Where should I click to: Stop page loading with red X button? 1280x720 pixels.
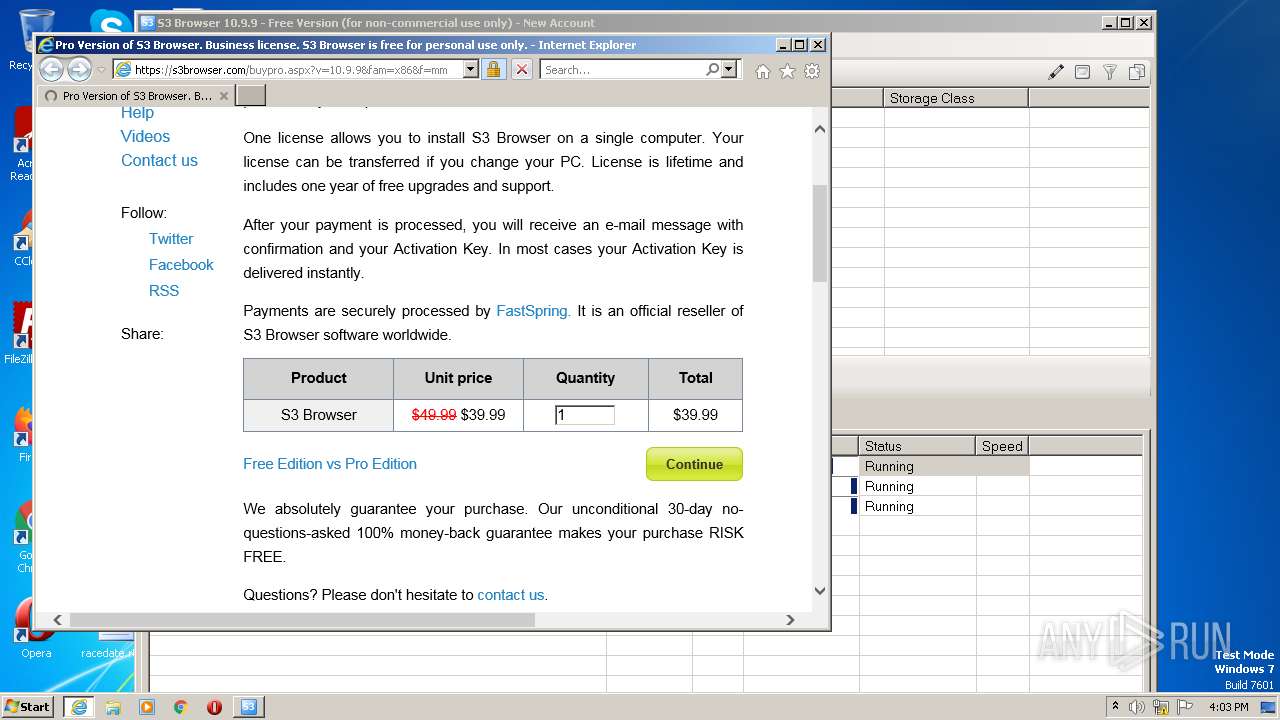pos(522,69)
